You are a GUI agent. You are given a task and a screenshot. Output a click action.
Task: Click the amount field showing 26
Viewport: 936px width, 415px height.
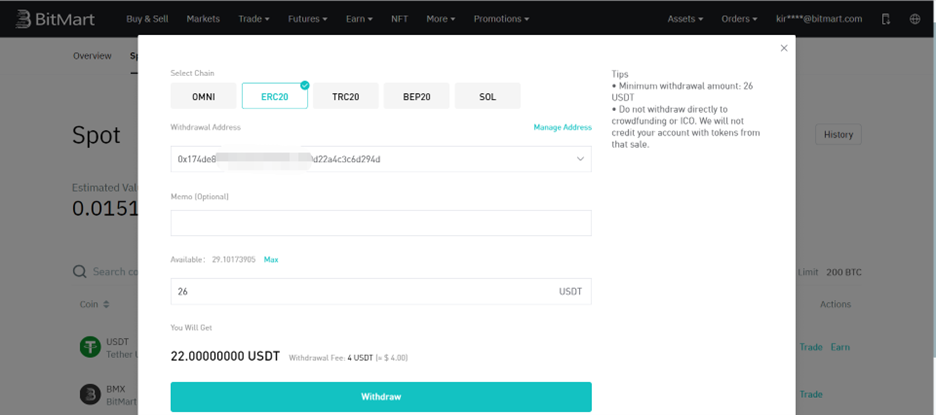point(381,291)
